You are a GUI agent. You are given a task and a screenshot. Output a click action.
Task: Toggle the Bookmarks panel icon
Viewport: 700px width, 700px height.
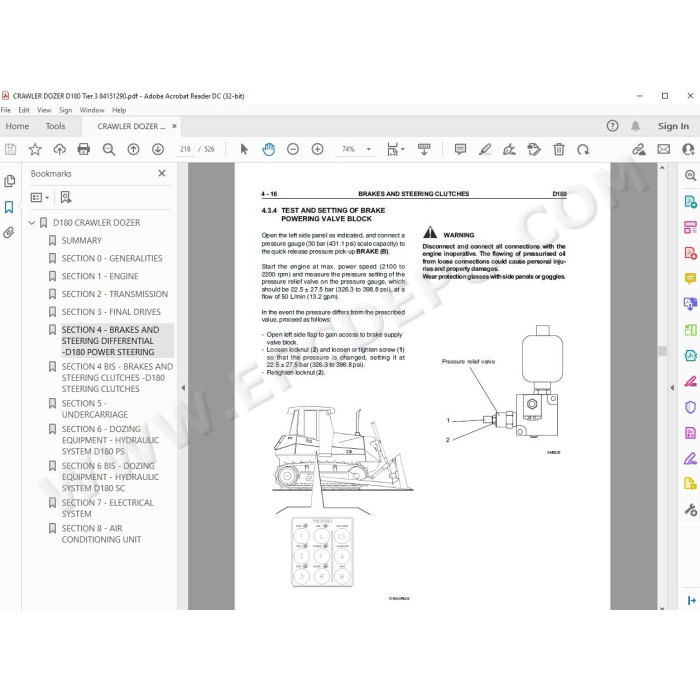point(9,207)
